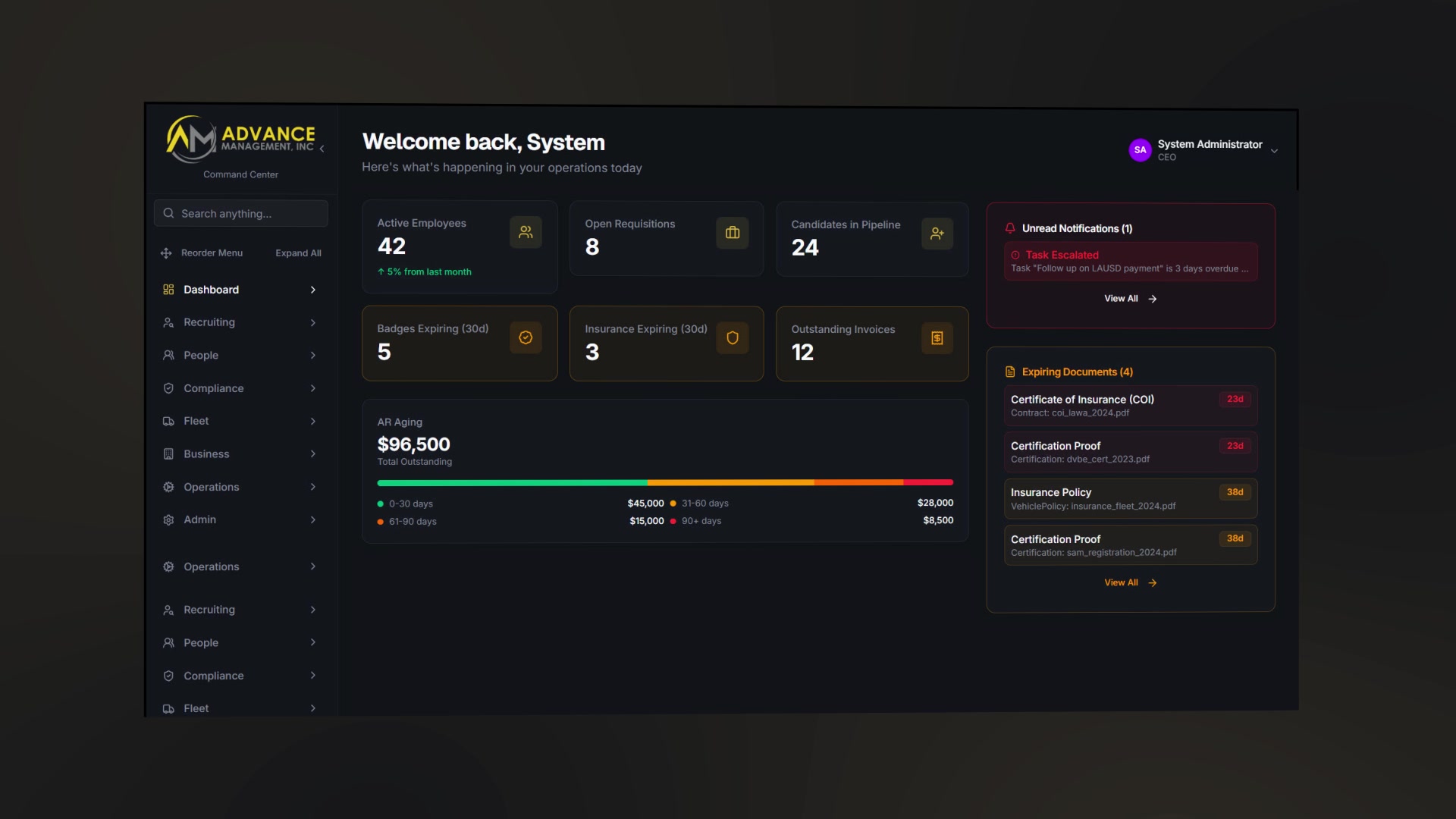
Task: Open the Task Escalated notification
Action: pos(1131,262)
